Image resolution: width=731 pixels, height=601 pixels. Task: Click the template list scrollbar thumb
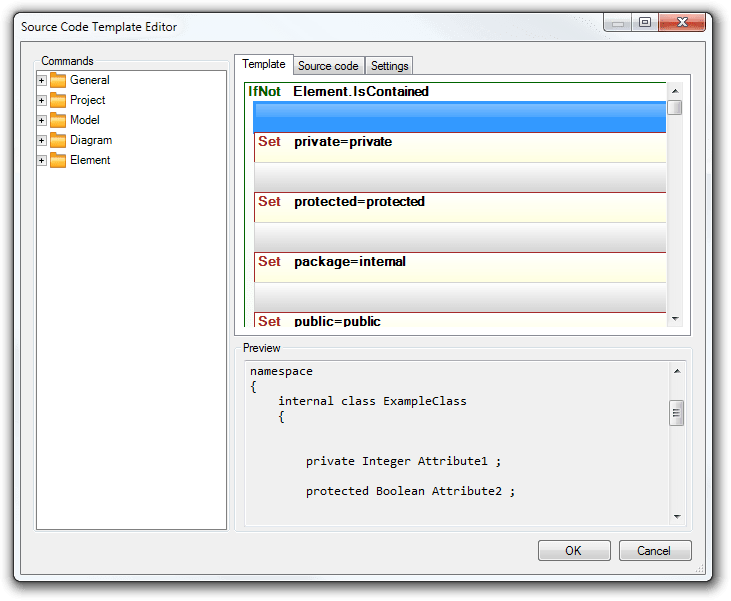click(675, 107)
